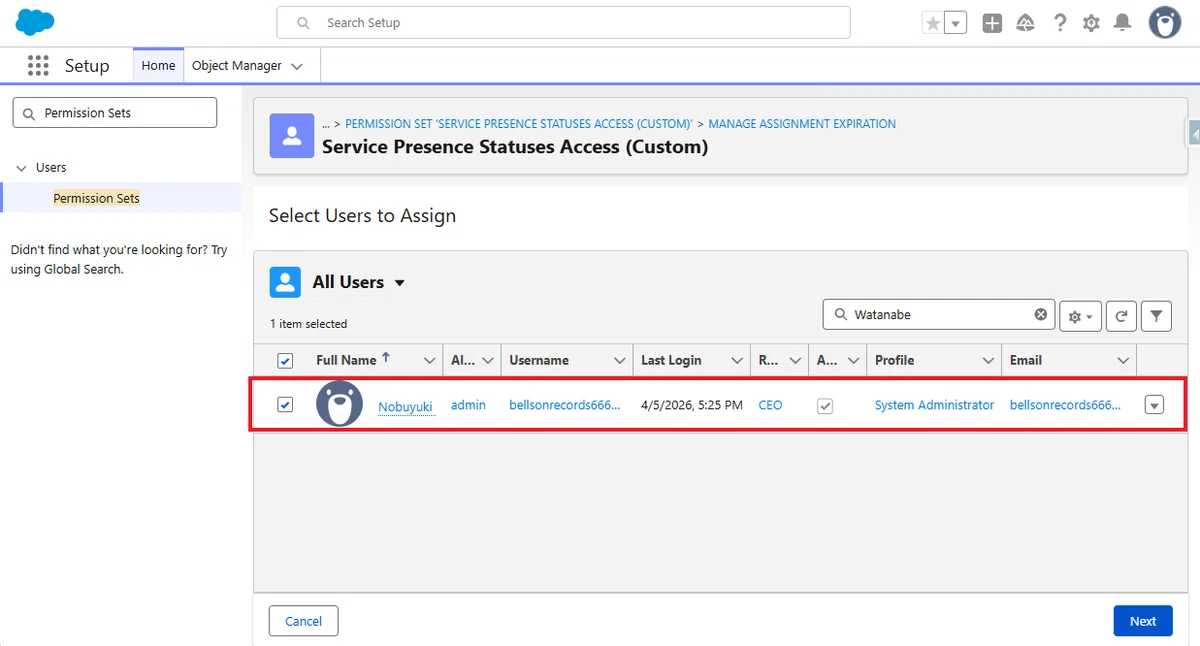Click the admin alias cell
This screenshot has width=1200, height=646.
pos(468,405)
